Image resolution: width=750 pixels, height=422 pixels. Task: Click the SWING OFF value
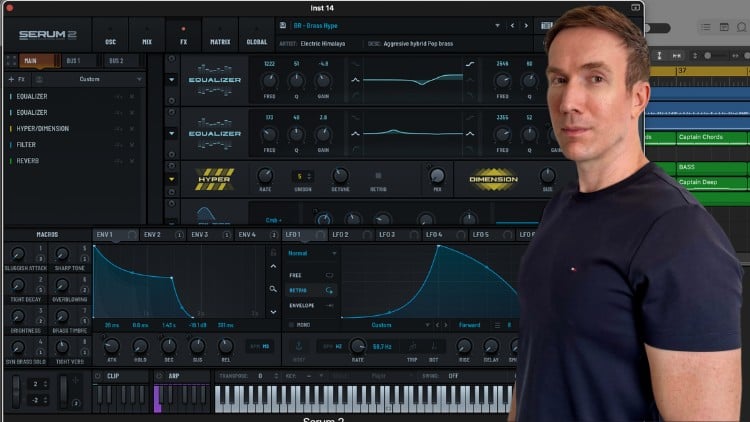452,376
